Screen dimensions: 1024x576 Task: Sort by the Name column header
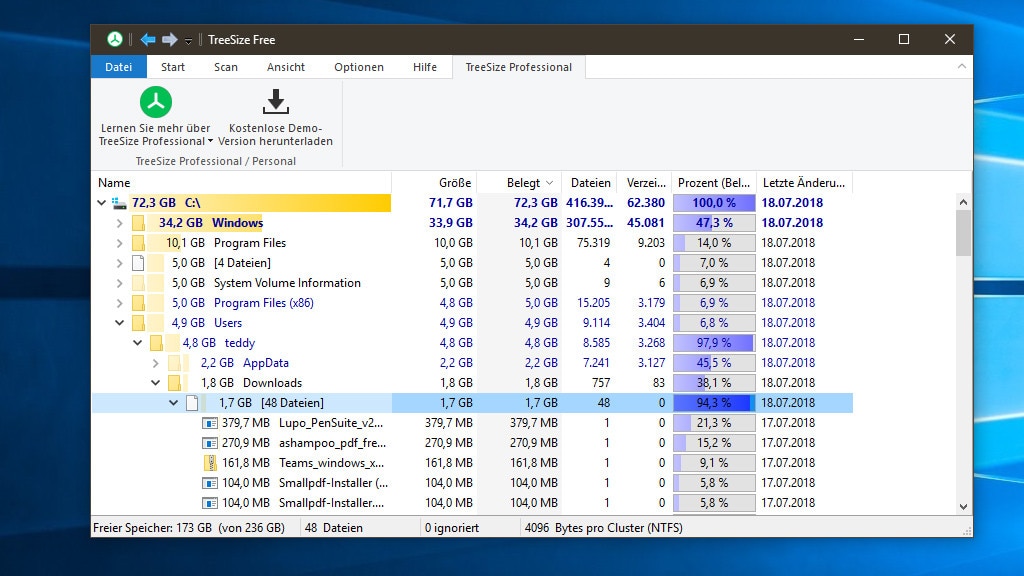[242, 183]
